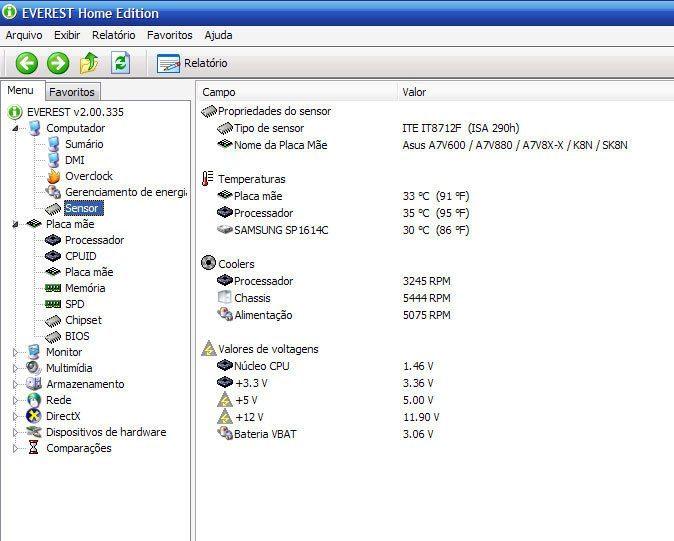
Task: Click the Ajuda menu
Action: [218, 35]
